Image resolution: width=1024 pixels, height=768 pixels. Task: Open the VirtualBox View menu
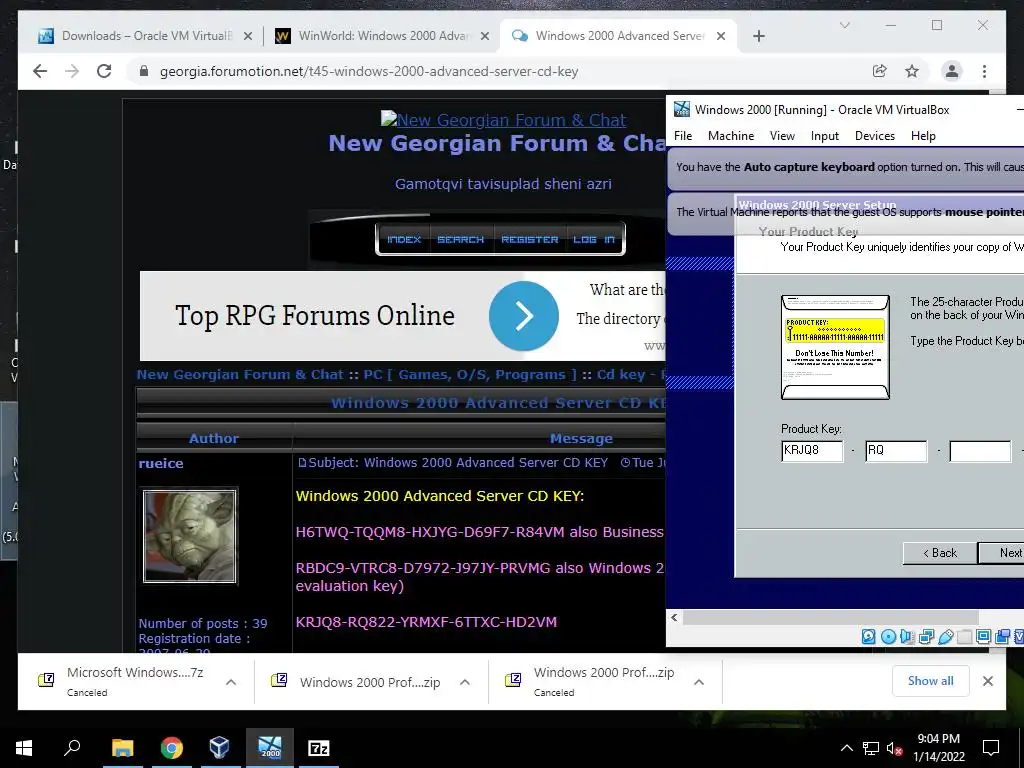tap(782, 136)
